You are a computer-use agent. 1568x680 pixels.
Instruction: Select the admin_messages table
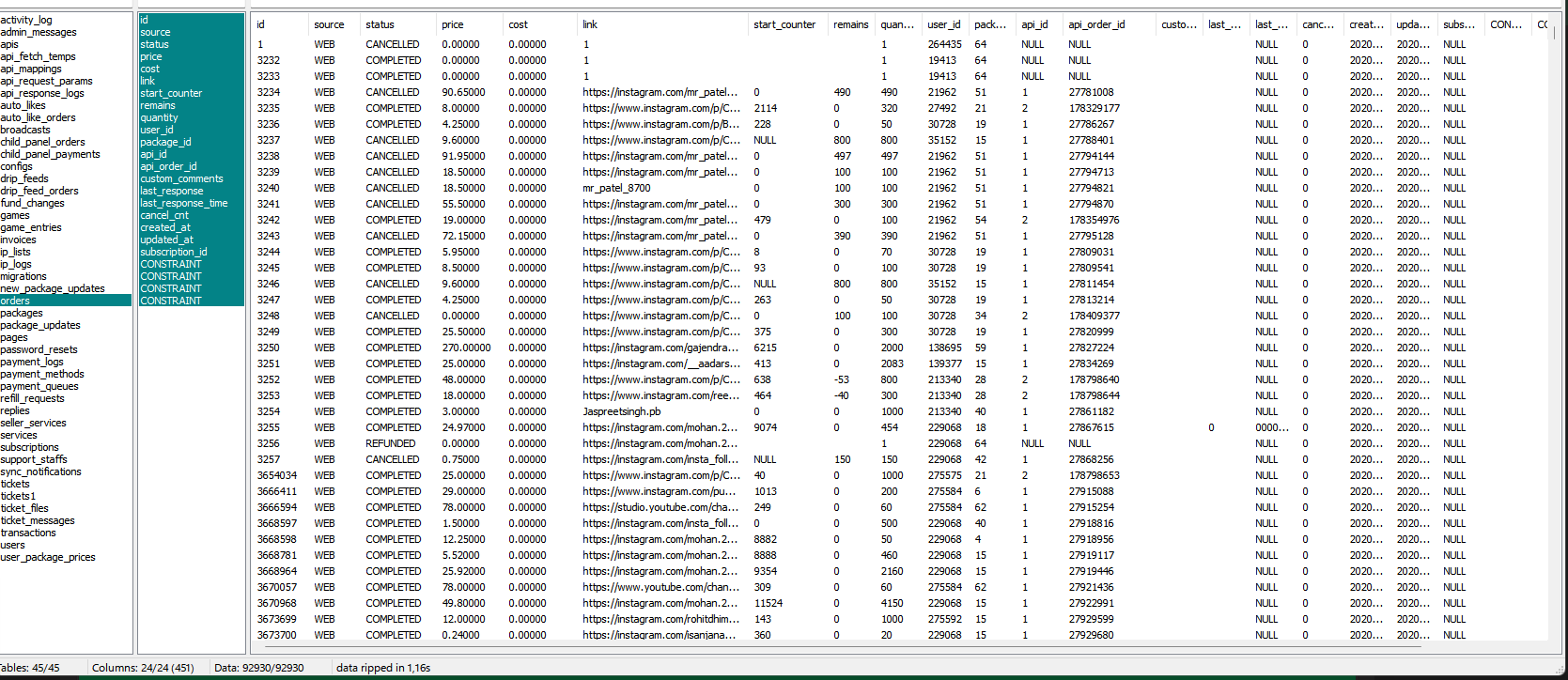click(x=39, y=32)
